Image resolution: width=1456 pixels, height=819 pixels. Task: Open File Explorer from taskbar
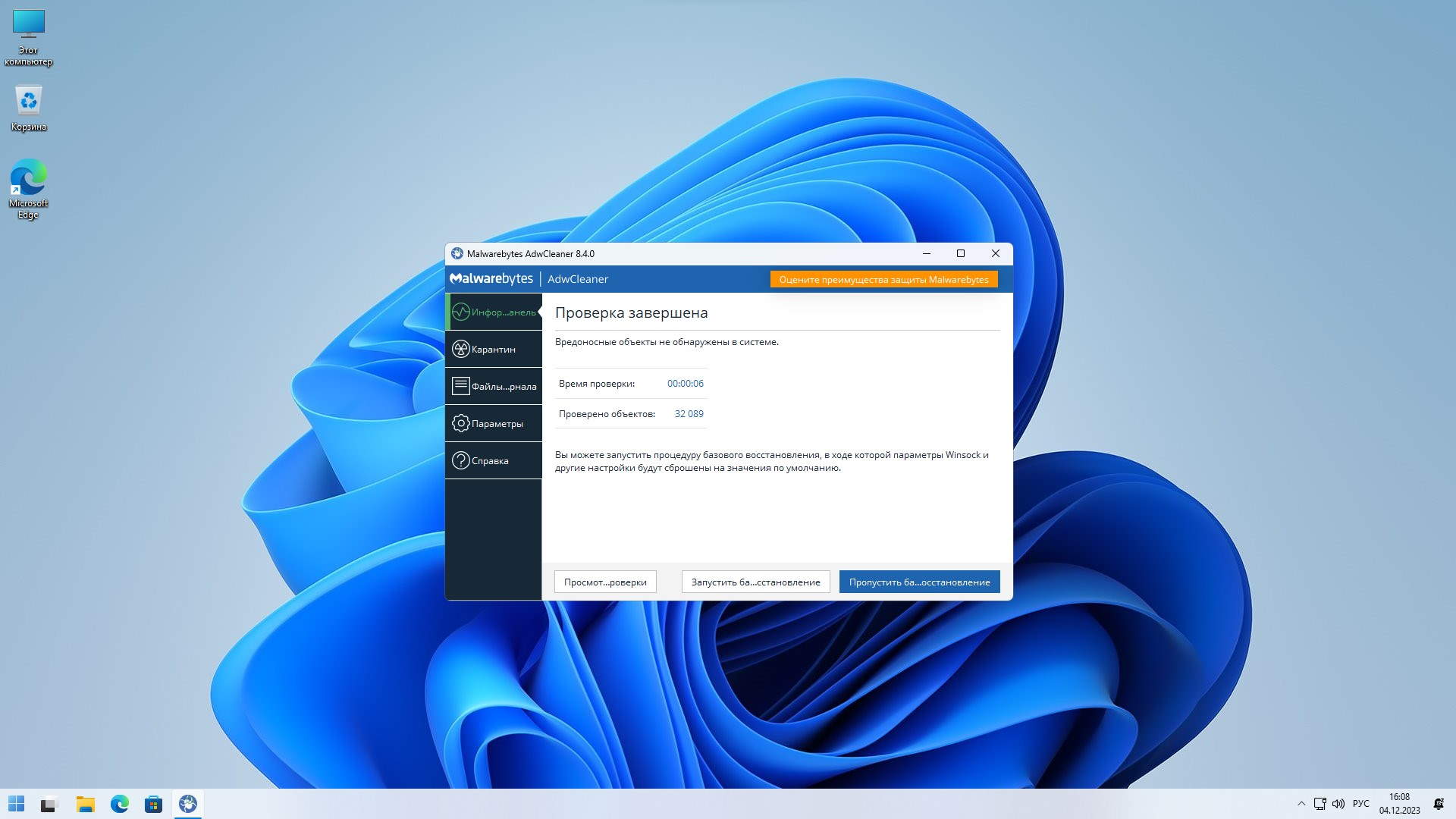coord(85,804)
